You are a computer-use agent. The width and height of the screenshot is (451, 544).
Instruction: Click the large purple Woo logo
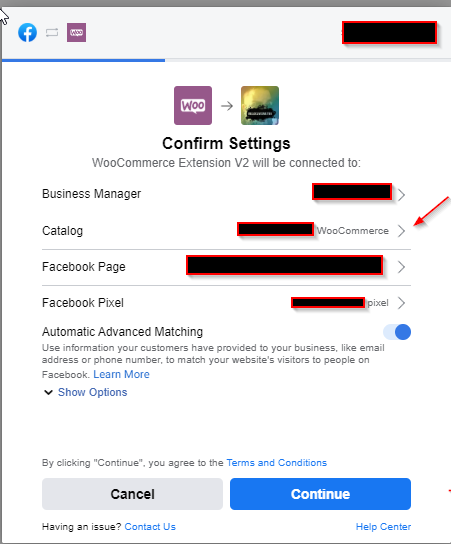click(x=193, y=105)
